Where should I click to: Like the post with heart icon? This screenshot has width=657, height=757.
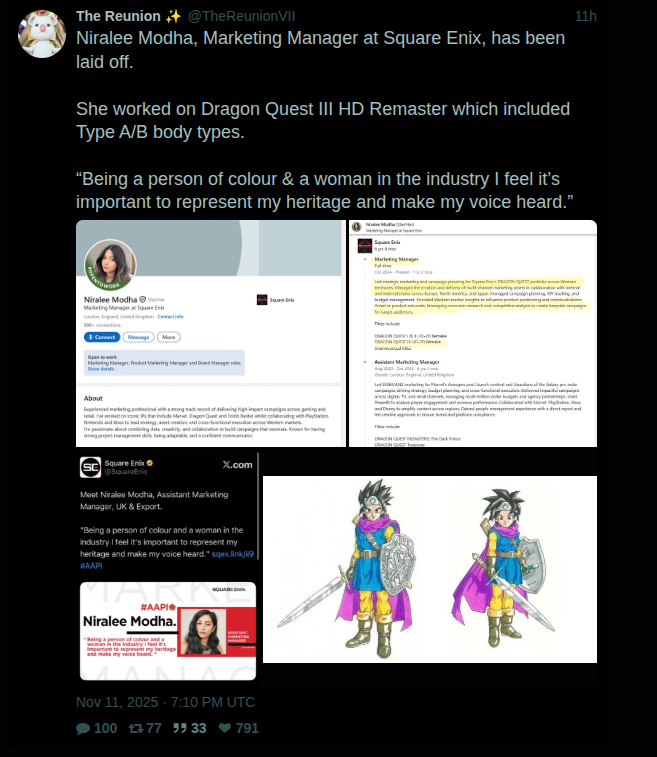click(225, 728)
